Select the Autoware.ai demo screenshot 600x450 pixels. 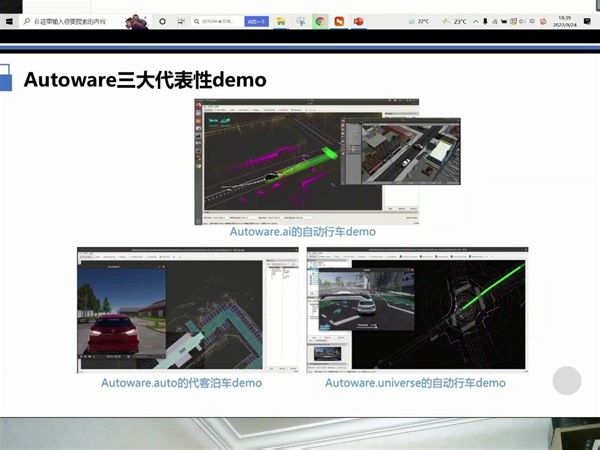pos(307,162)
